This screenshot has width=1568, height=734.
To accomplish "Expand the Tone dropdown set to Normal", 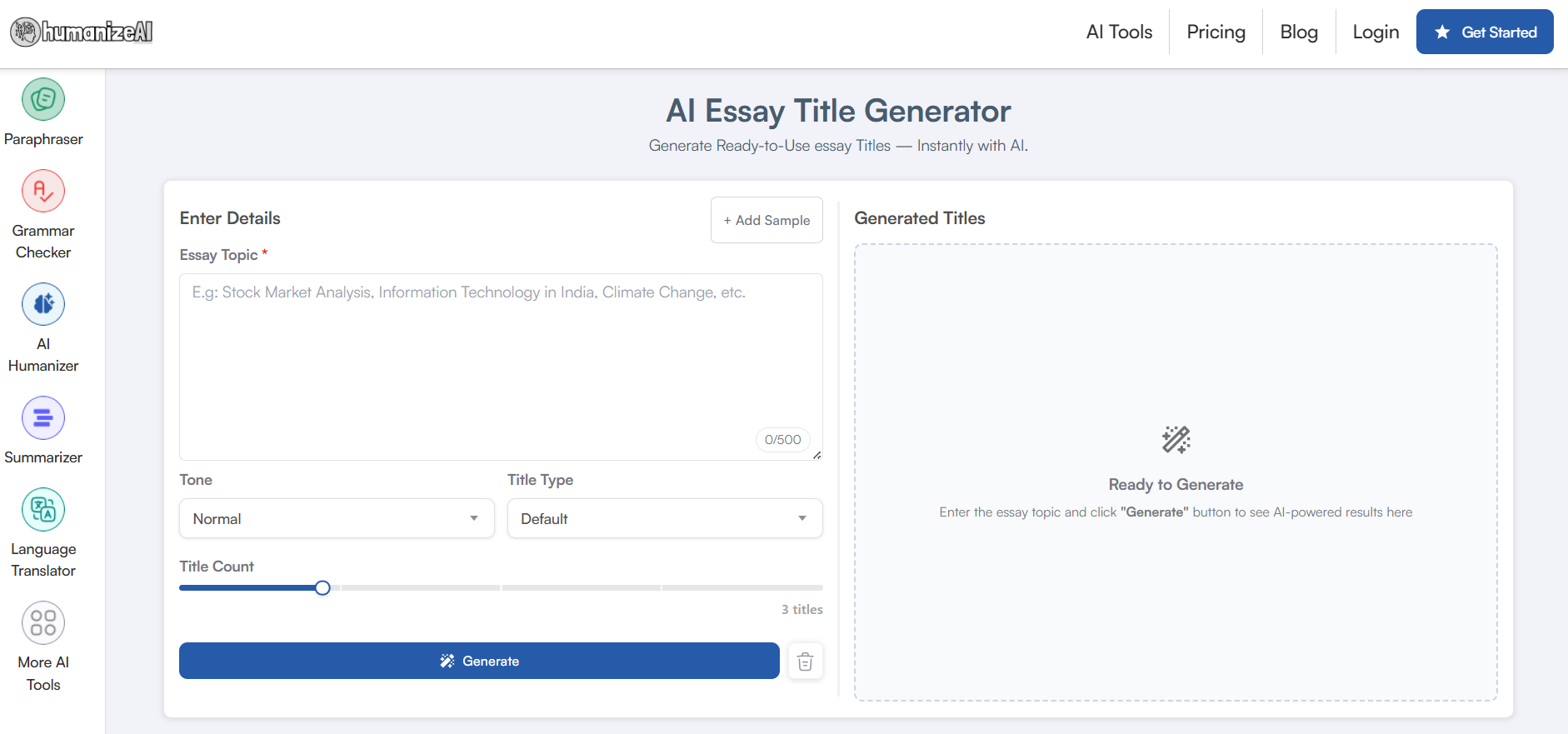I will (x=337, y=518).
